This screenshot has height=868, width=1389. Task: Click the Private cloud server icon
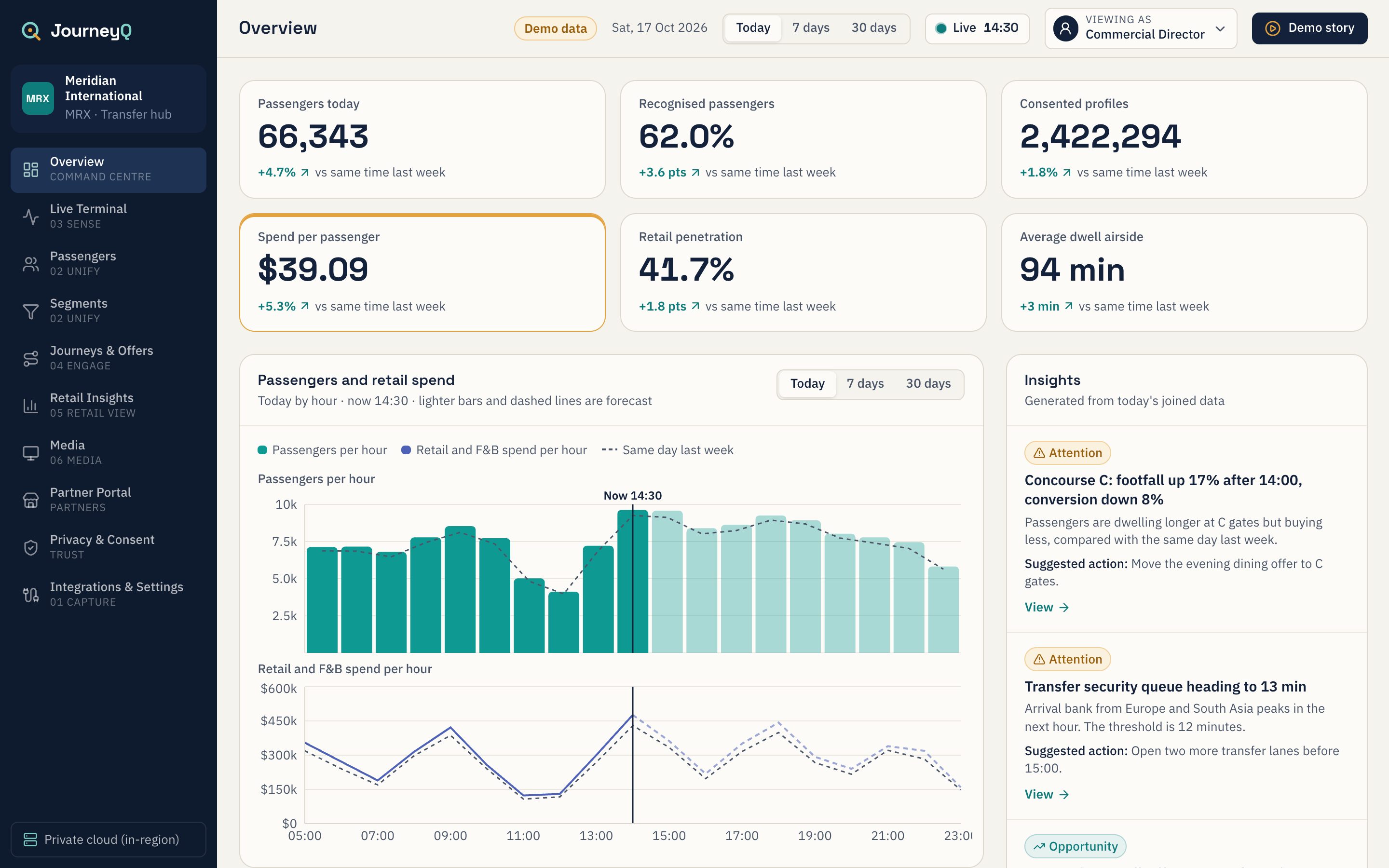30,839
